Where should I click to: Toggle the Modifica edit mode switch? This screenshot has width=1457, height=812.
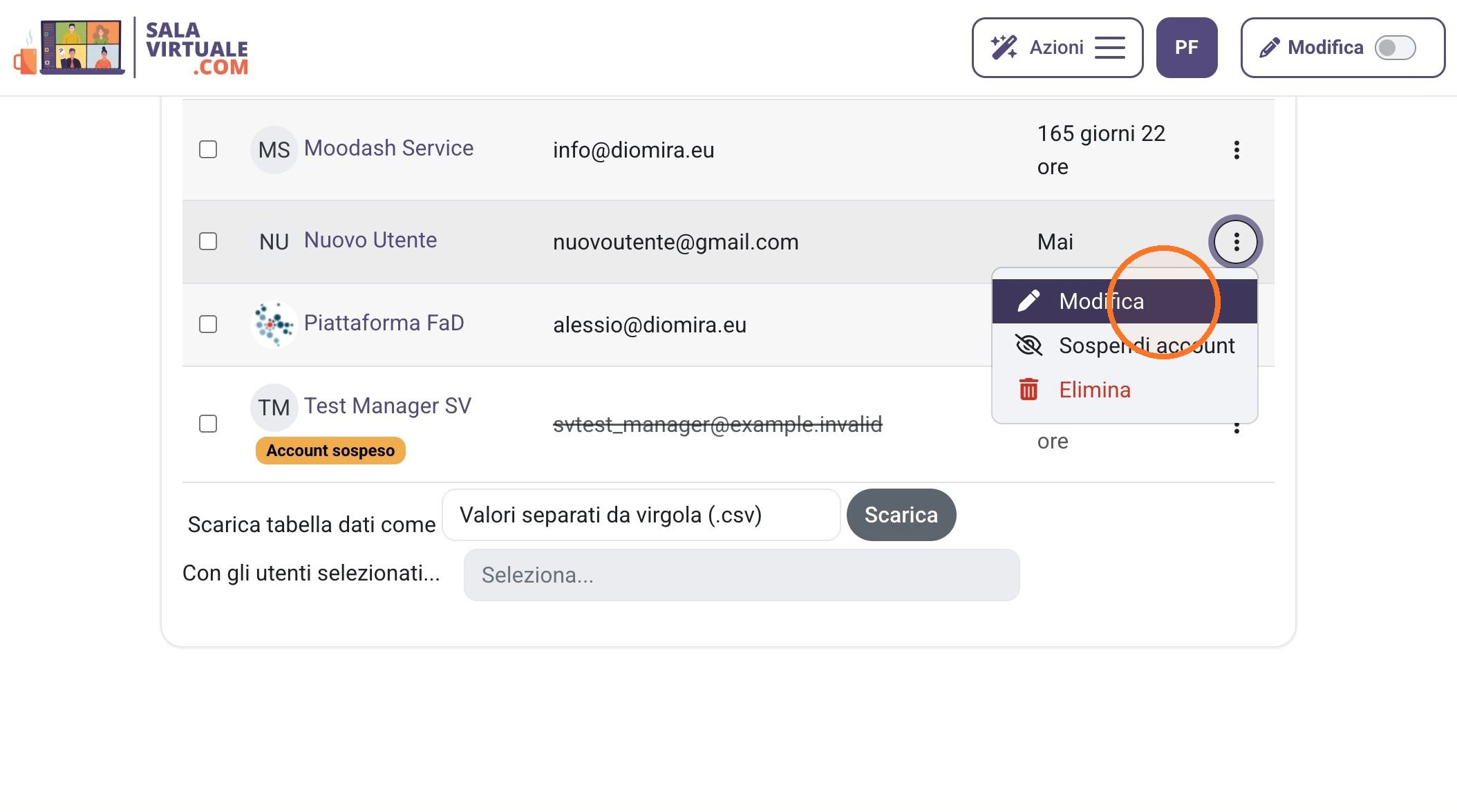(x=1395, y=48)
